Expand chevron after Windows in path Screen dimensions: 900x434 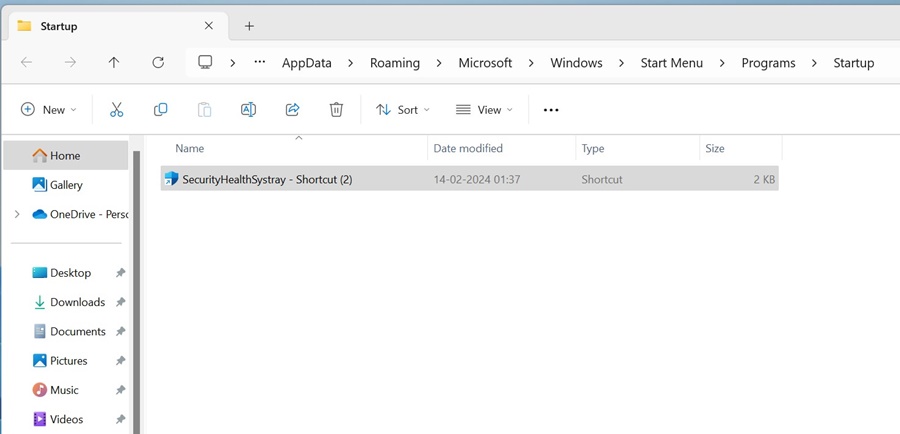(x=622, y=63)
